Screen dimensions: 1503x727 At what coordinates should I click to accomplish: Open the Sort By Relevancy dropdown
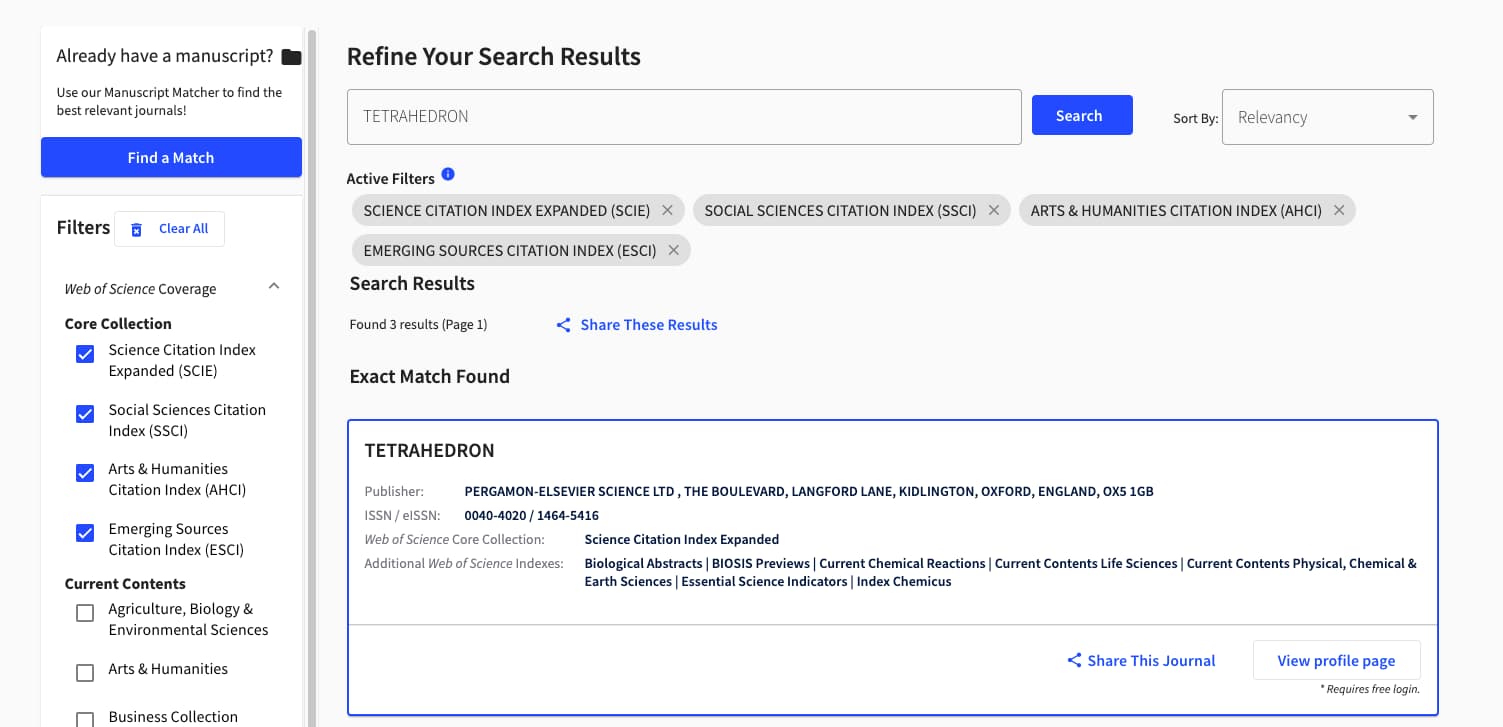point(1327,117)
